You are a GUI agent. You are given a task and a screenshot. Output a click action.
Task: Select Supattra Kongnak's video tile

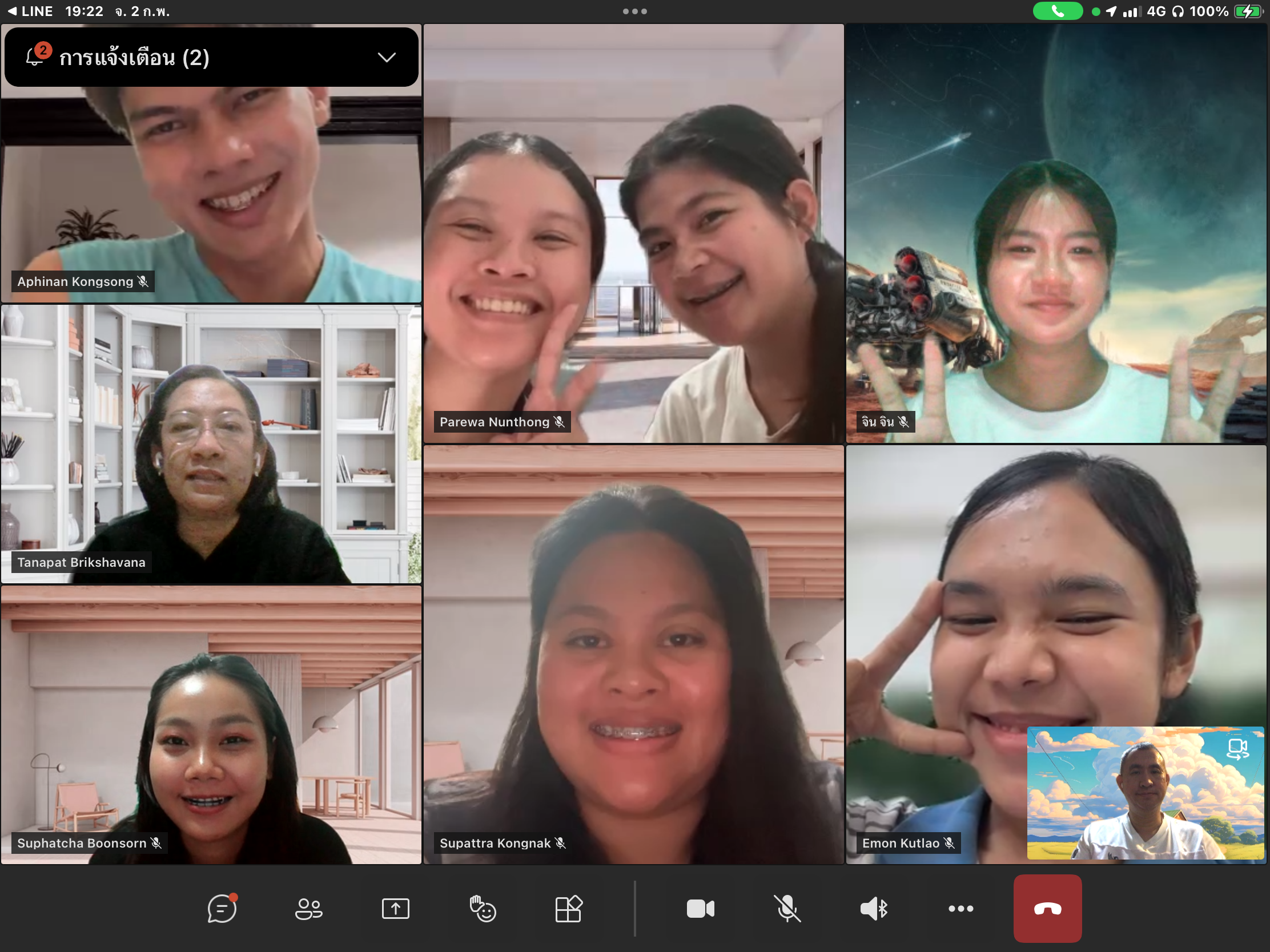click(633, 654)
